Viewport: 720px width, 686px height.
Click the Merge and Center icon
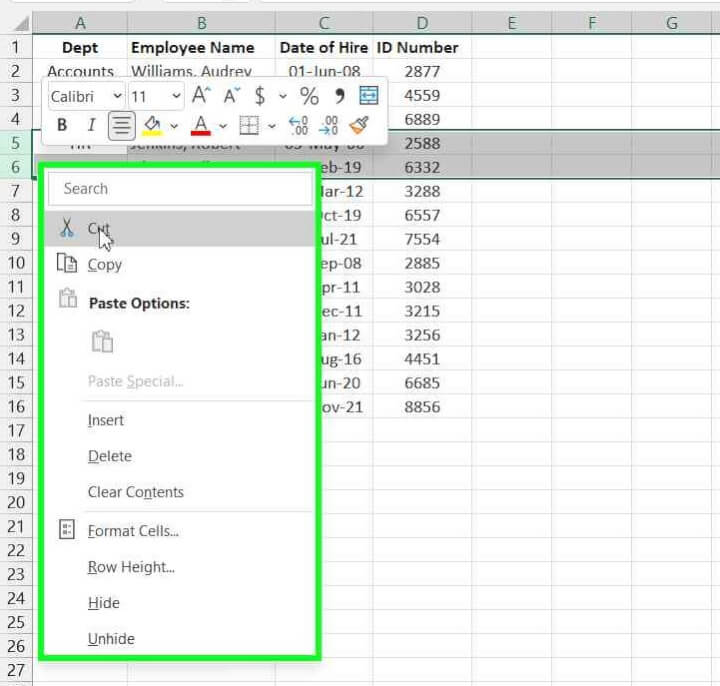[x=369, y=96]
